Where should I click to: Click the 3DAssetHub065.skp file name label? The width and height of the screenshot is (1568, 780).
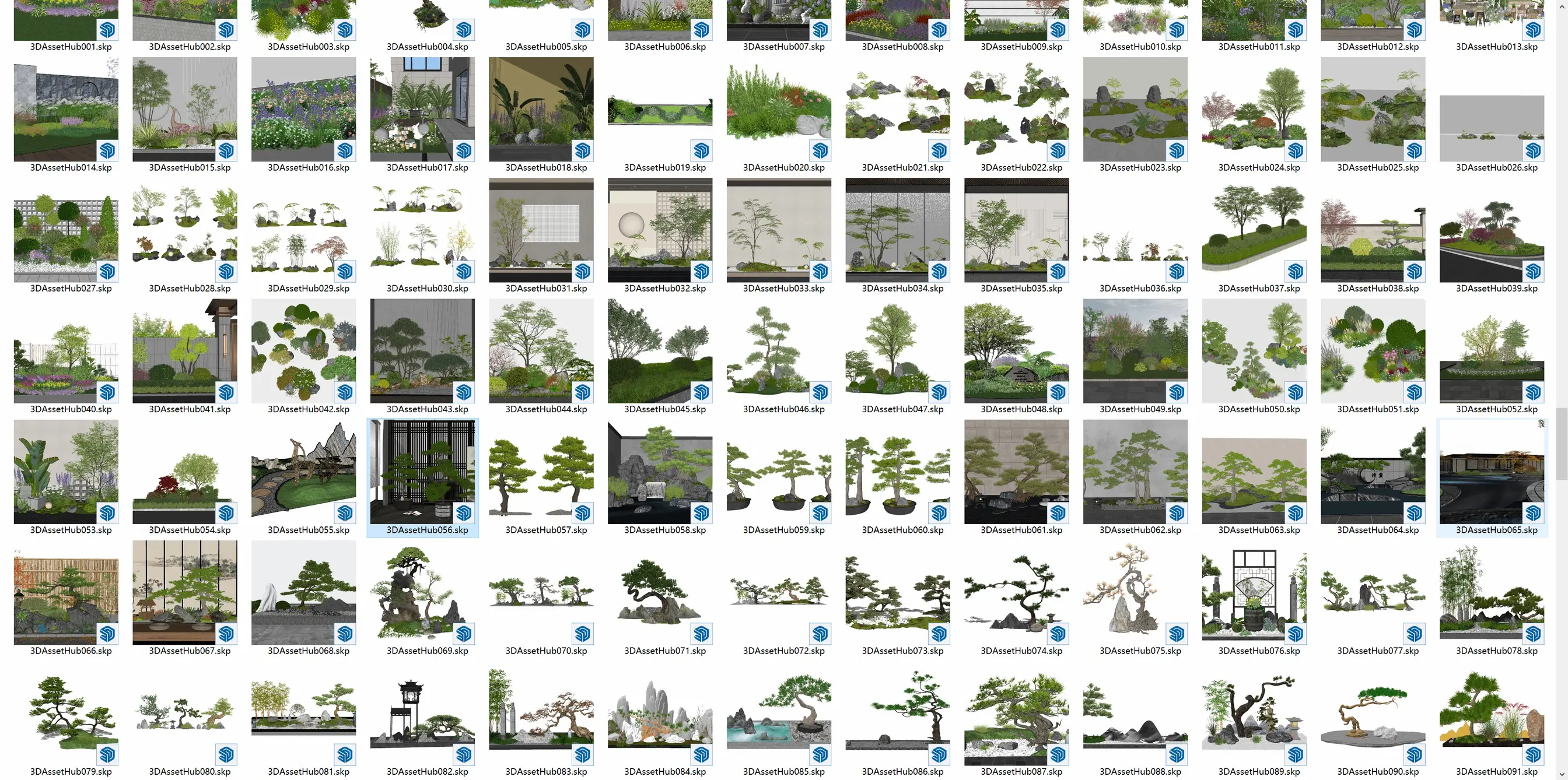1496,530
